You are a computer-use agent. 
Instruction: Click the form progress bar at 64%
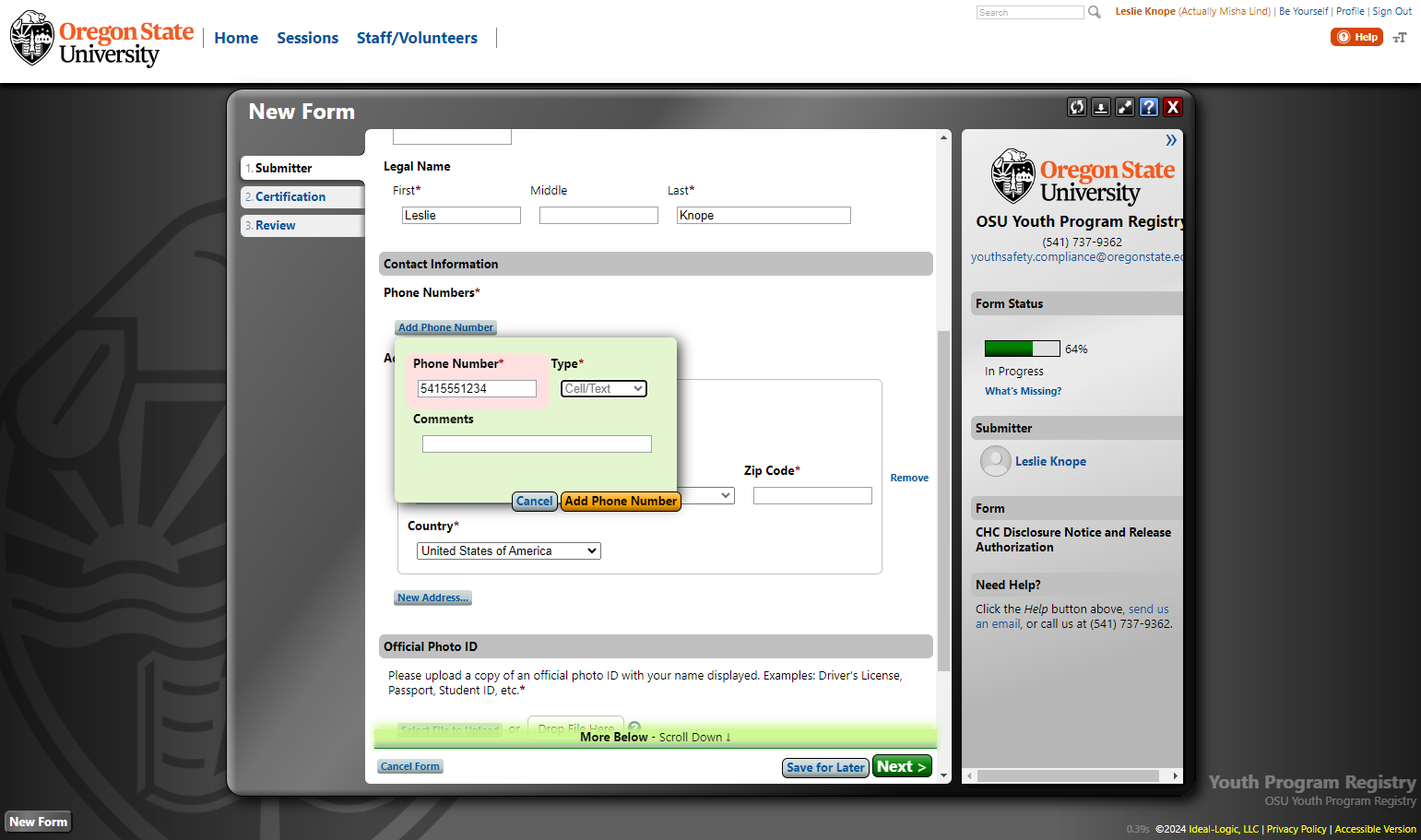coord(1022,349)
